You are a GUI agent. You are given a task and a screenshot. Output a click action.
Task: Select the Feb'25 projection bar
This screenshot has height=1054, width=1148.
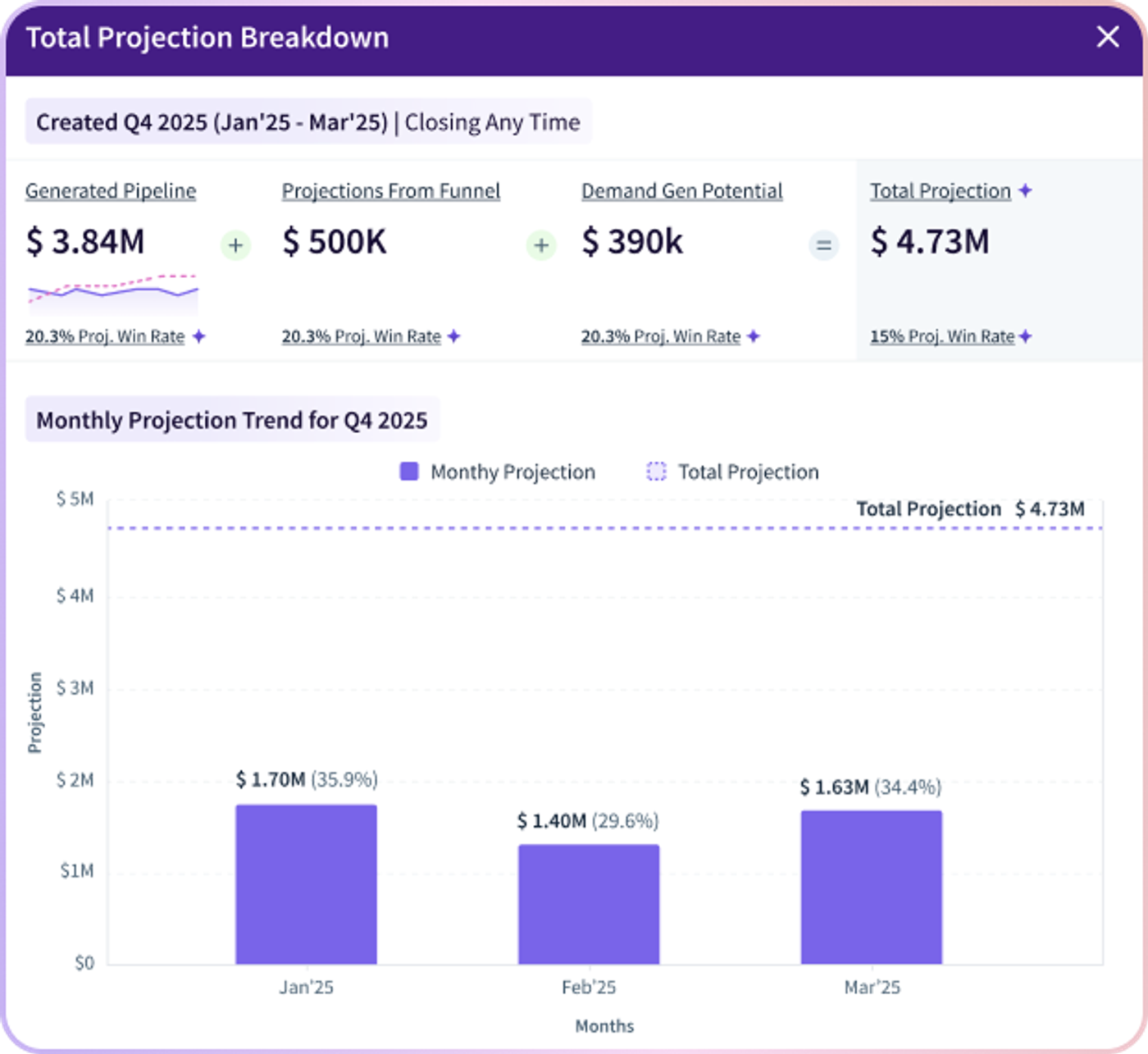tap(589, 904)
